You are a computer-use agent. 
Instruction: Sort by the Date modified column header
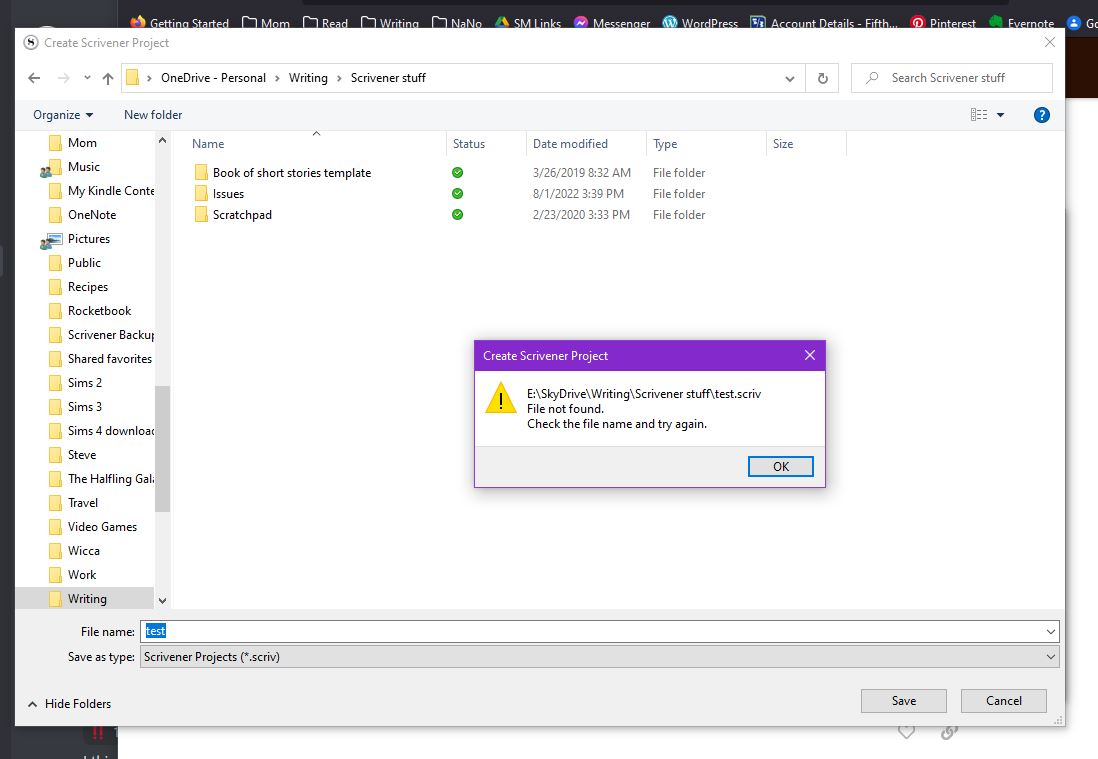click(x=570, y=144)
